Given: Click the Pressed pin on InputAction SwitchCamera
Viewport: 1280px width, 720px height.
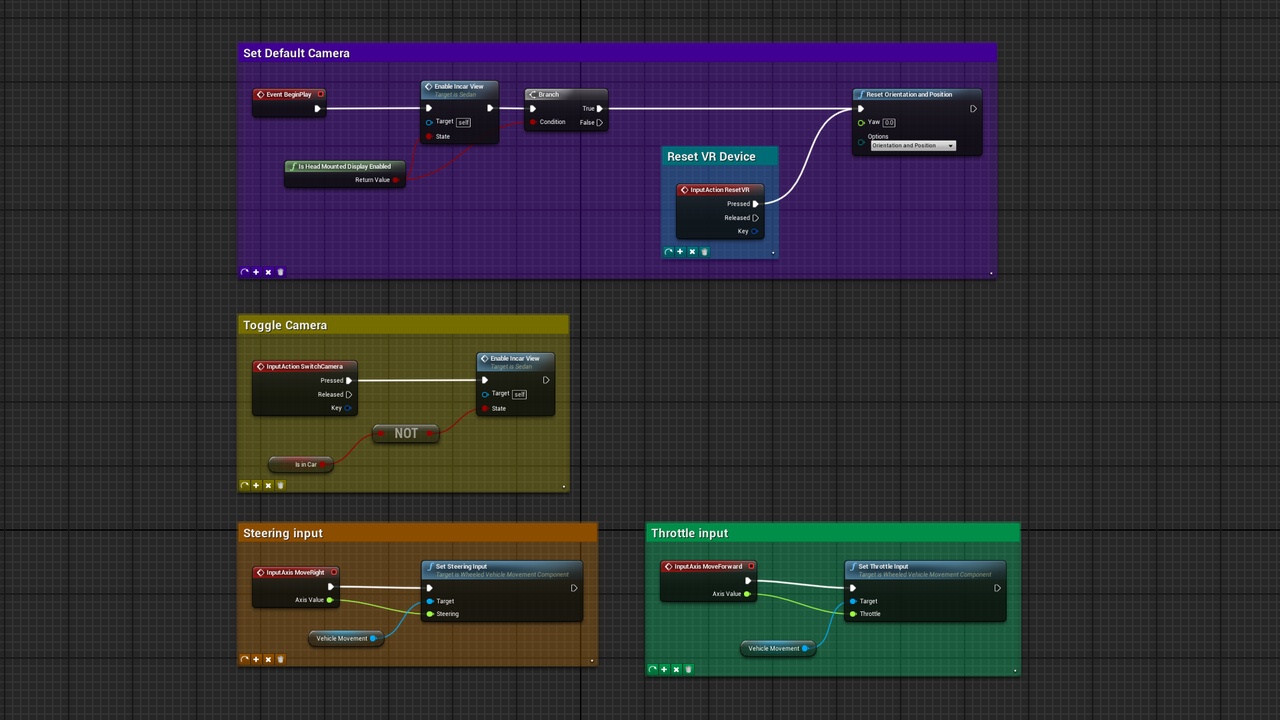Looking at the screenshot, I should coord(348,381).
